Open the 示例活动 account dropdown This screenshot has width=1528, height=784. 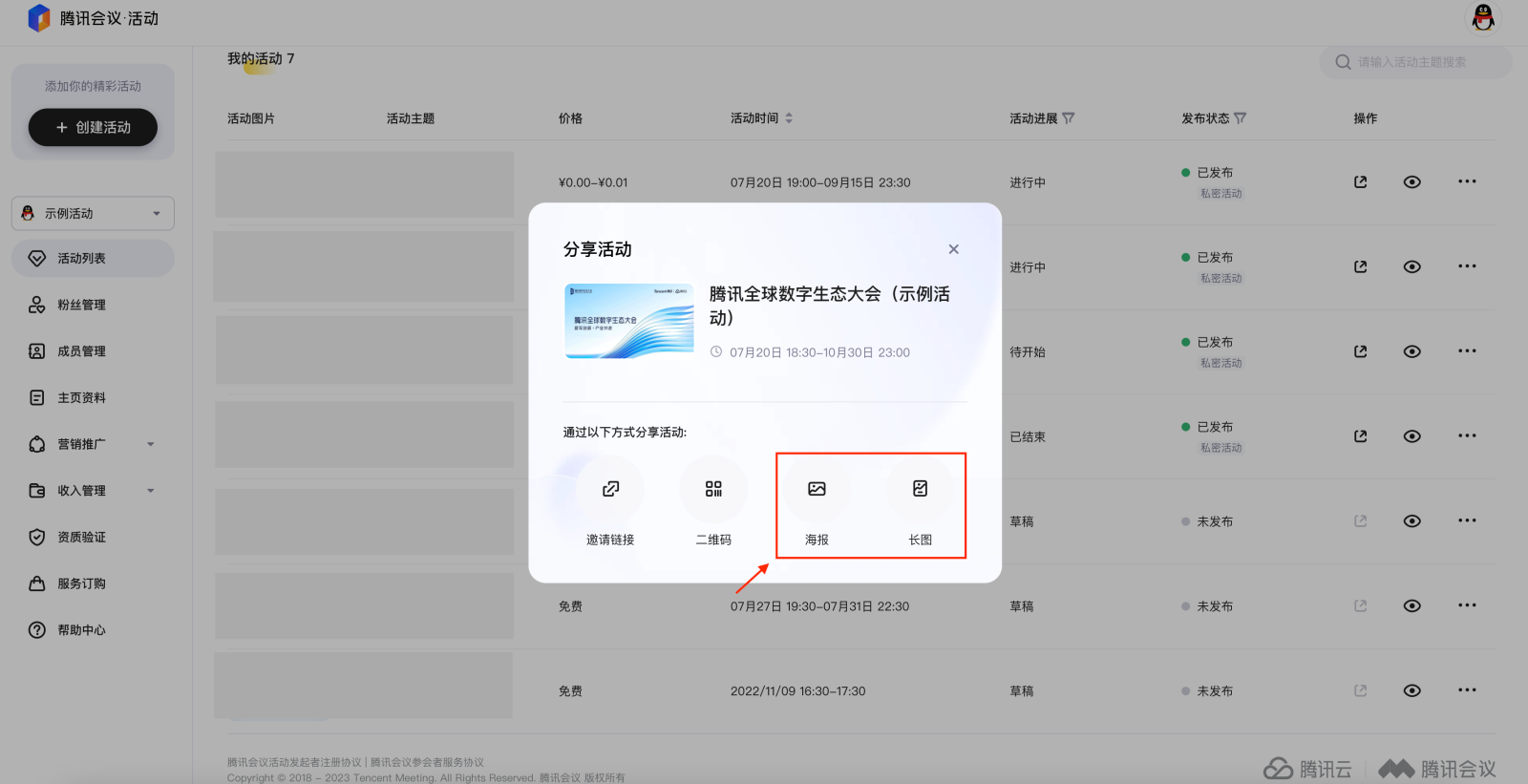tap(93, 213)
